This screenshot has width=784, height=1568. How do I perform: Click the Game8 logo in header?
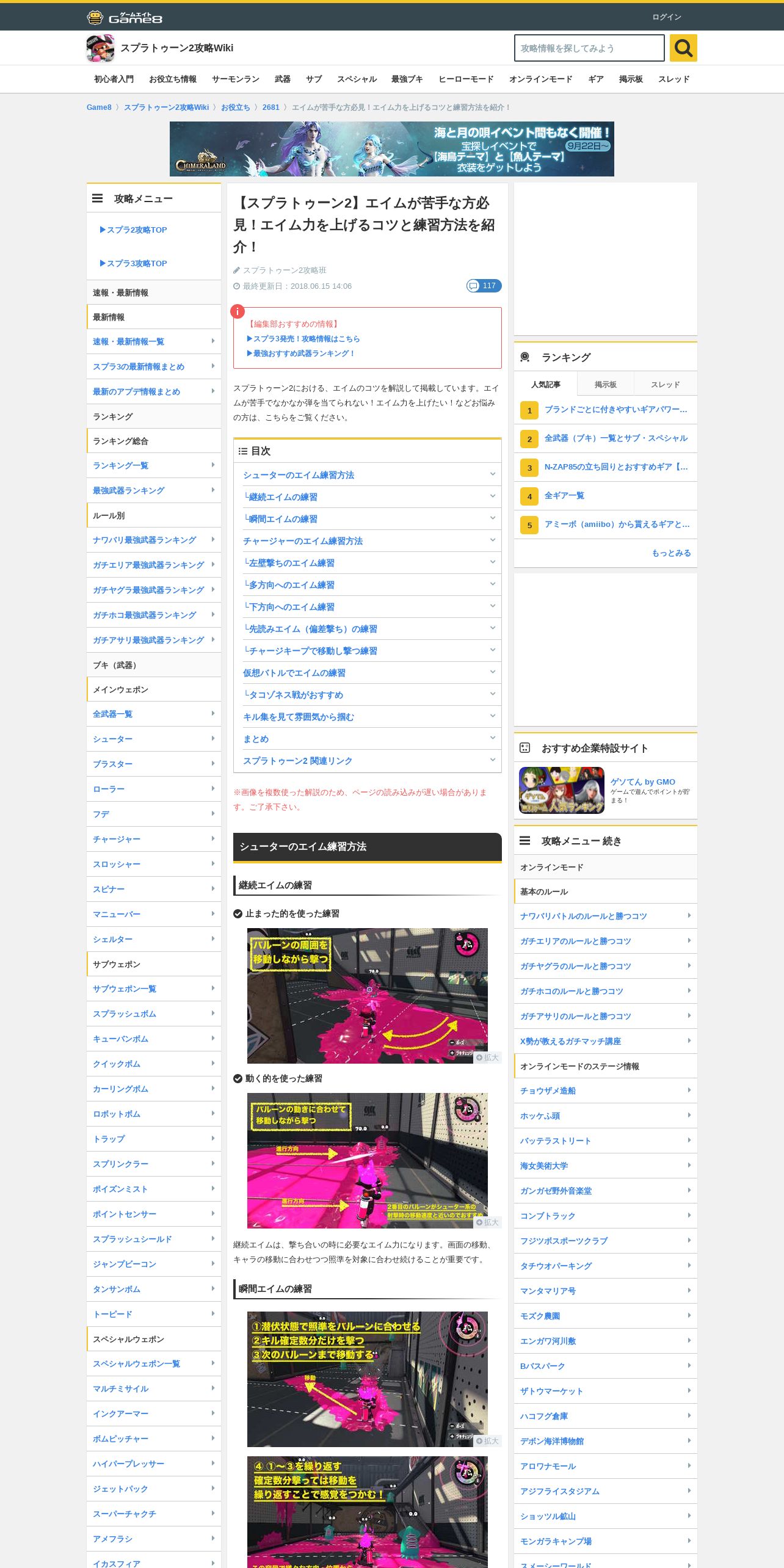tap(125, 17)
